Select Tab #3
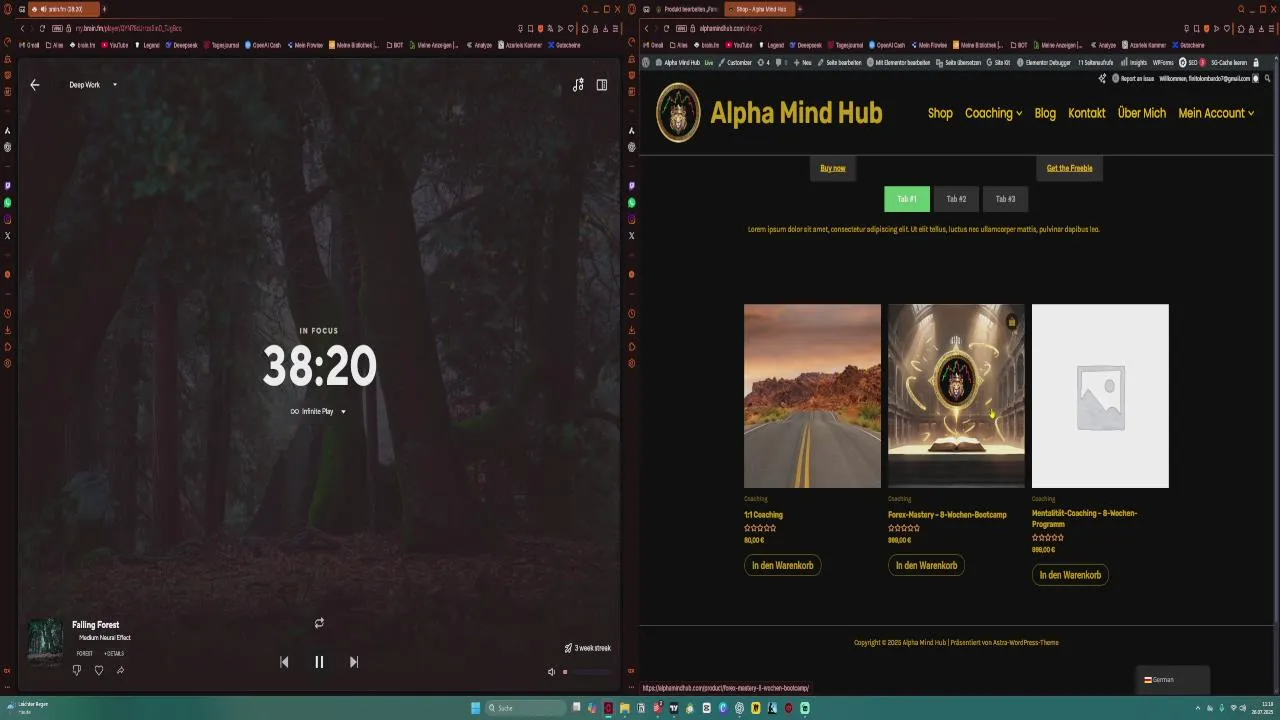 [x=1005, y=199]
